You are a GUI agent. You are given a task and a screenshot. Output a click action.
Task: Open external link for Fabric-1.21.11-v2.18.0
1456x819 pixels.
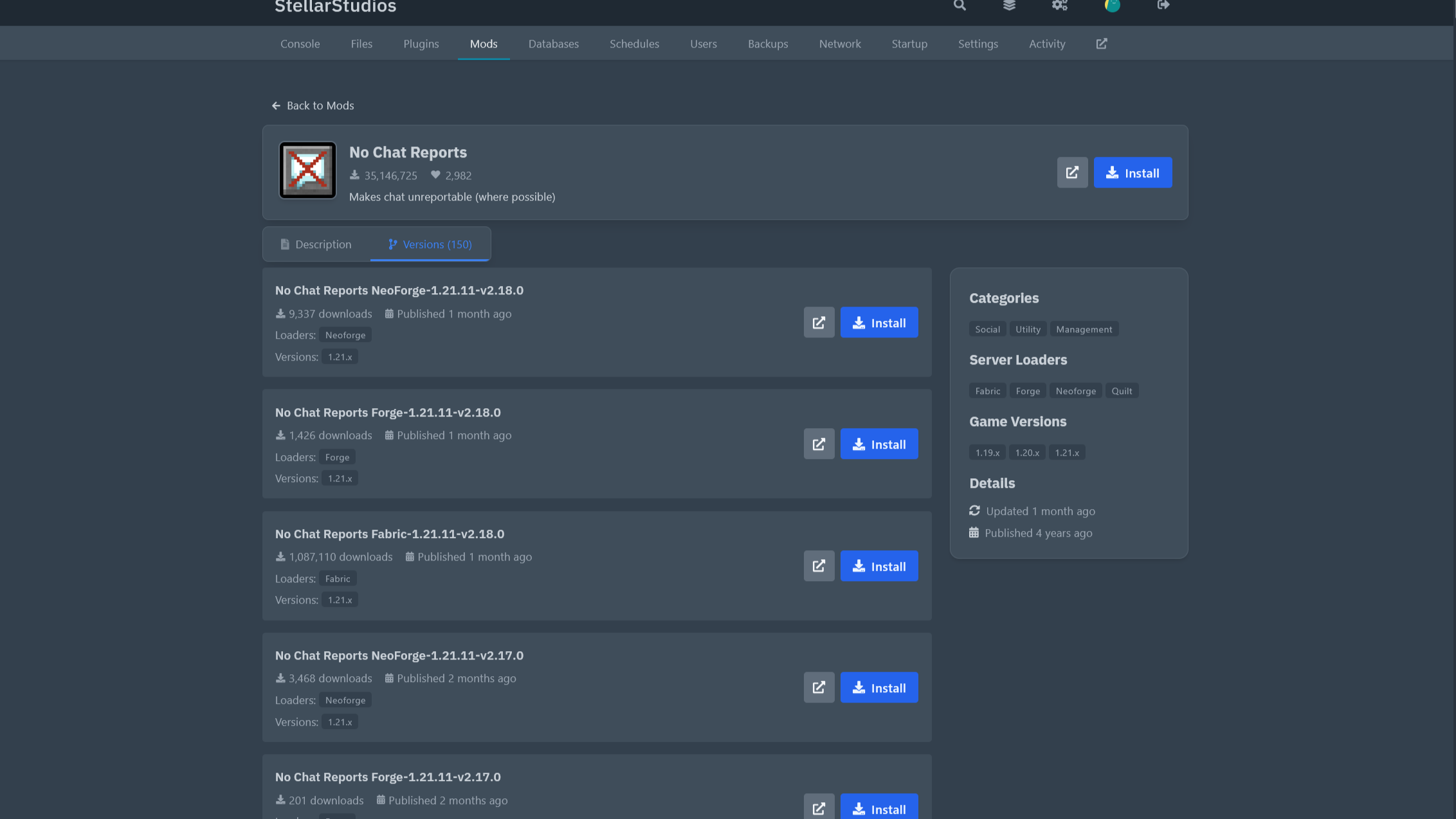[x=819, y=566]
